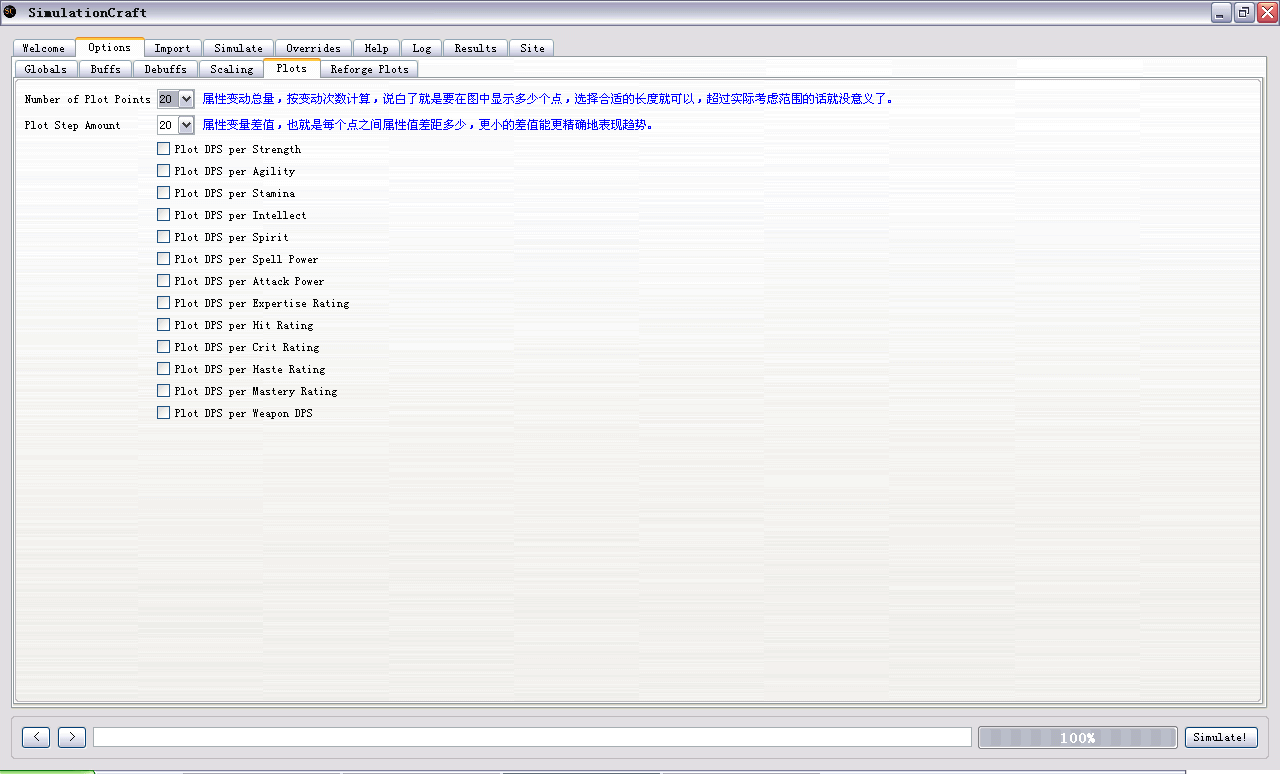Open the Number of Plot Points dropdown
The height and width of the screenshot is (774, 1280).
click(x=176, y=99)
